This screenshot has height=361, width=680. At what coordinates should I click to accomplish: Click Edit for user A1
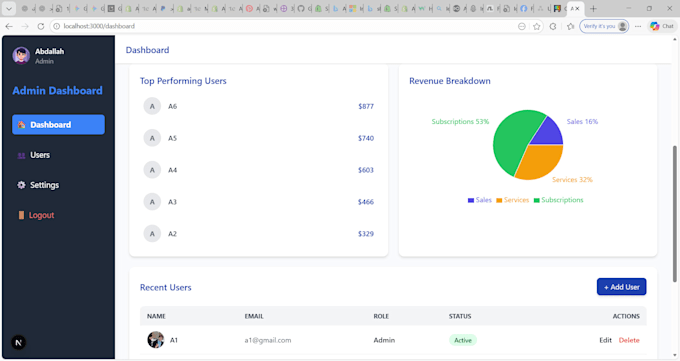tap(605, 340)
